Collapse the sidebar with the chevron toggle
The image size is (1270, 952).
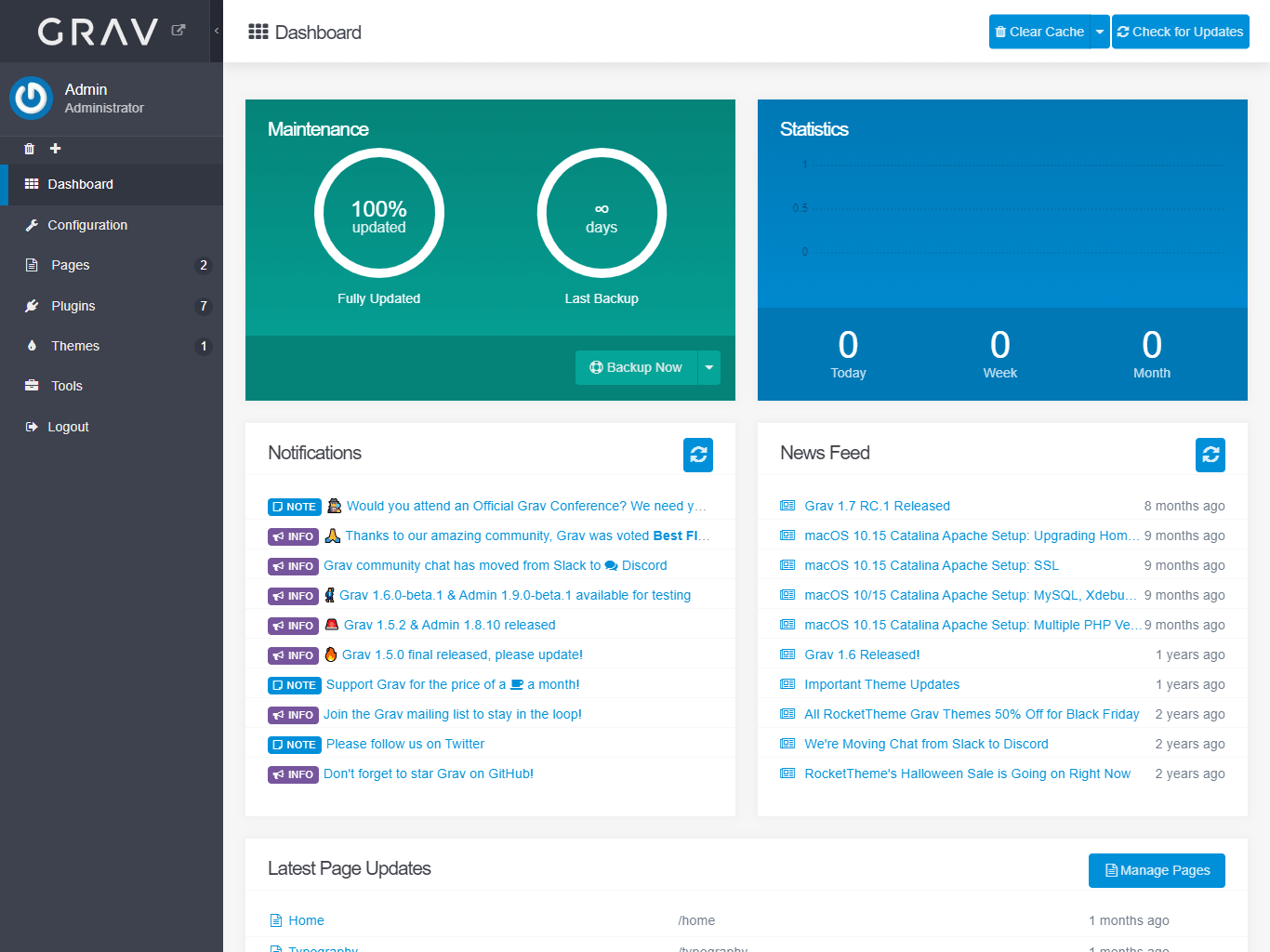tap(217, 31)
